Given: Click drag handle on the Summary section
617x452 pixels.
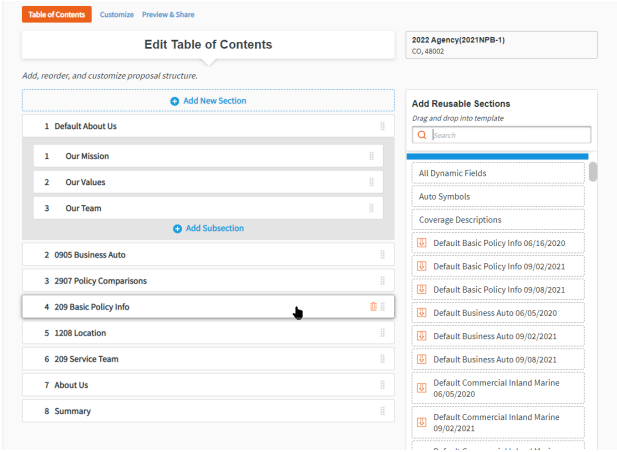Looking at the screenshot, I should pyautogui.click(x=382, y=411).
